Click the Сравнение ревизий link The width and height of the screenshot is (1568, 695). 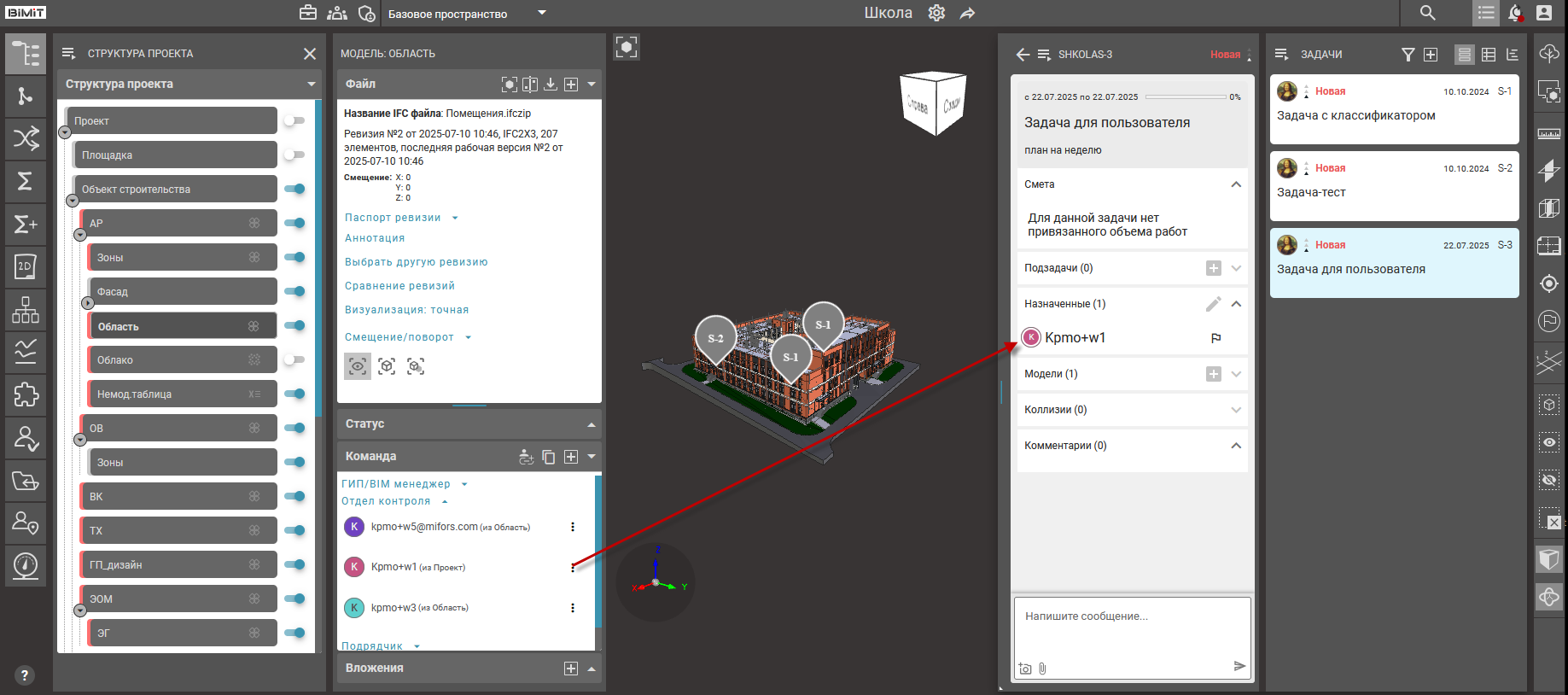(x=399, y=286)
